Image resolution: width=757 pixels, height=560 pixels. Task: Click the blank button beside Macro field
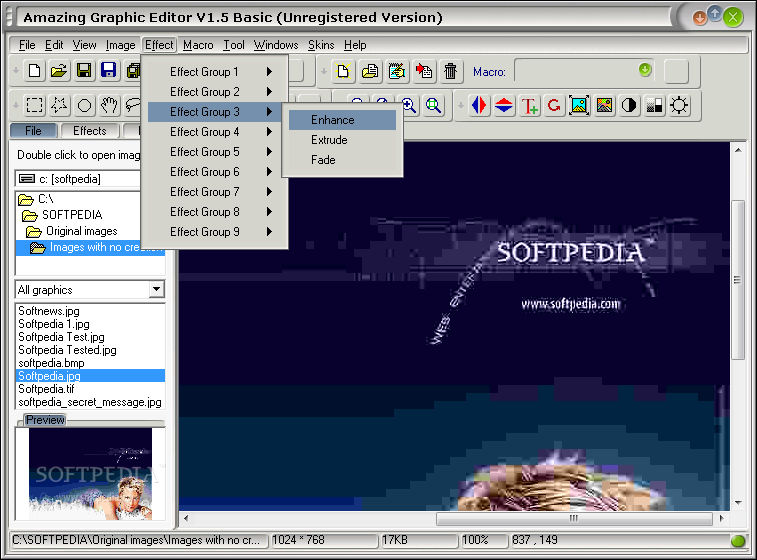tap(676, 71)
